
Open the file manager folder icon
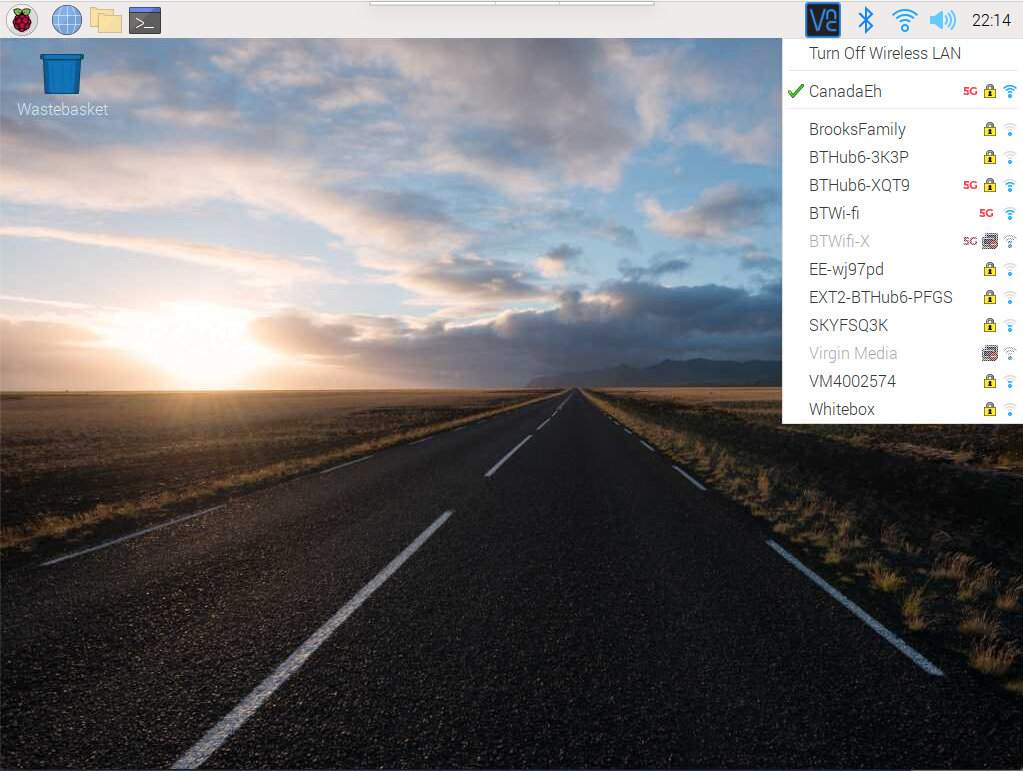[x=106, y=20]
